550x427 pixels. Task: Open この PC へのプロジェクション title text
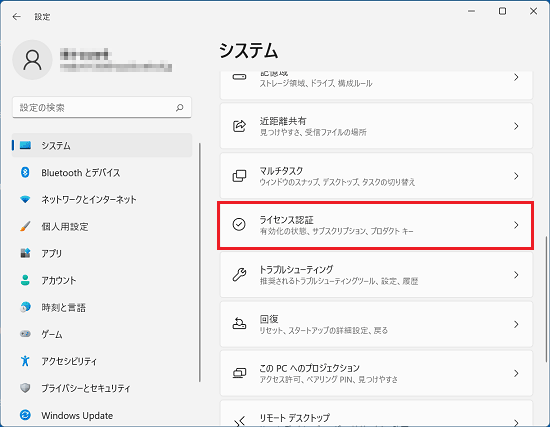coord(309,368)
